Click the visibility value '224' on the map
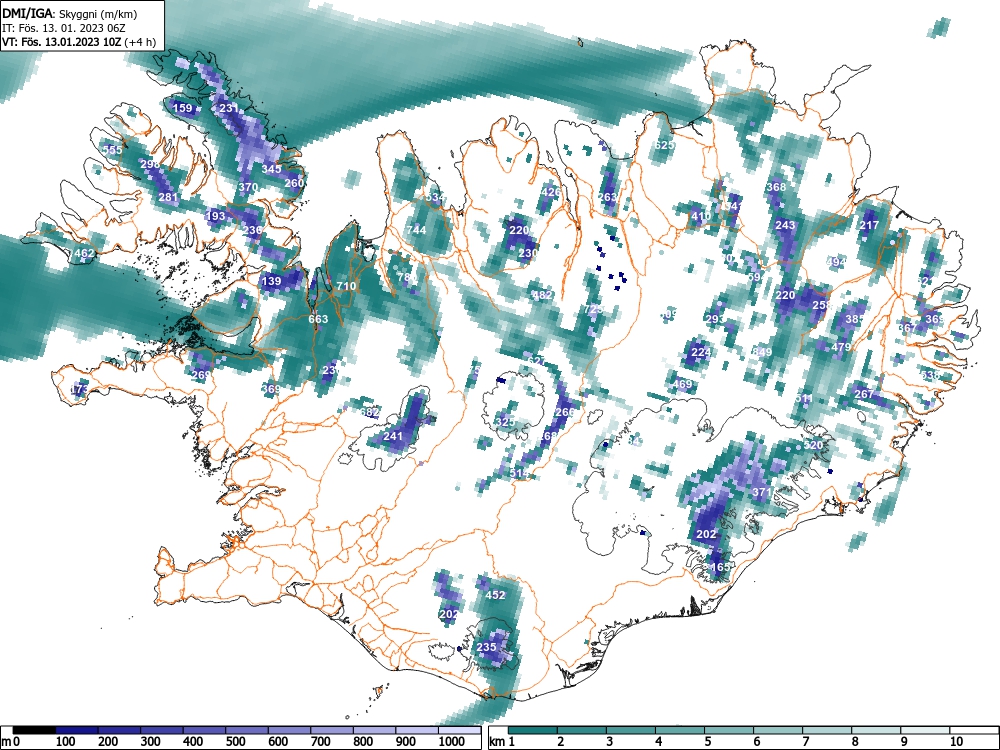 [x=701, y=352]
